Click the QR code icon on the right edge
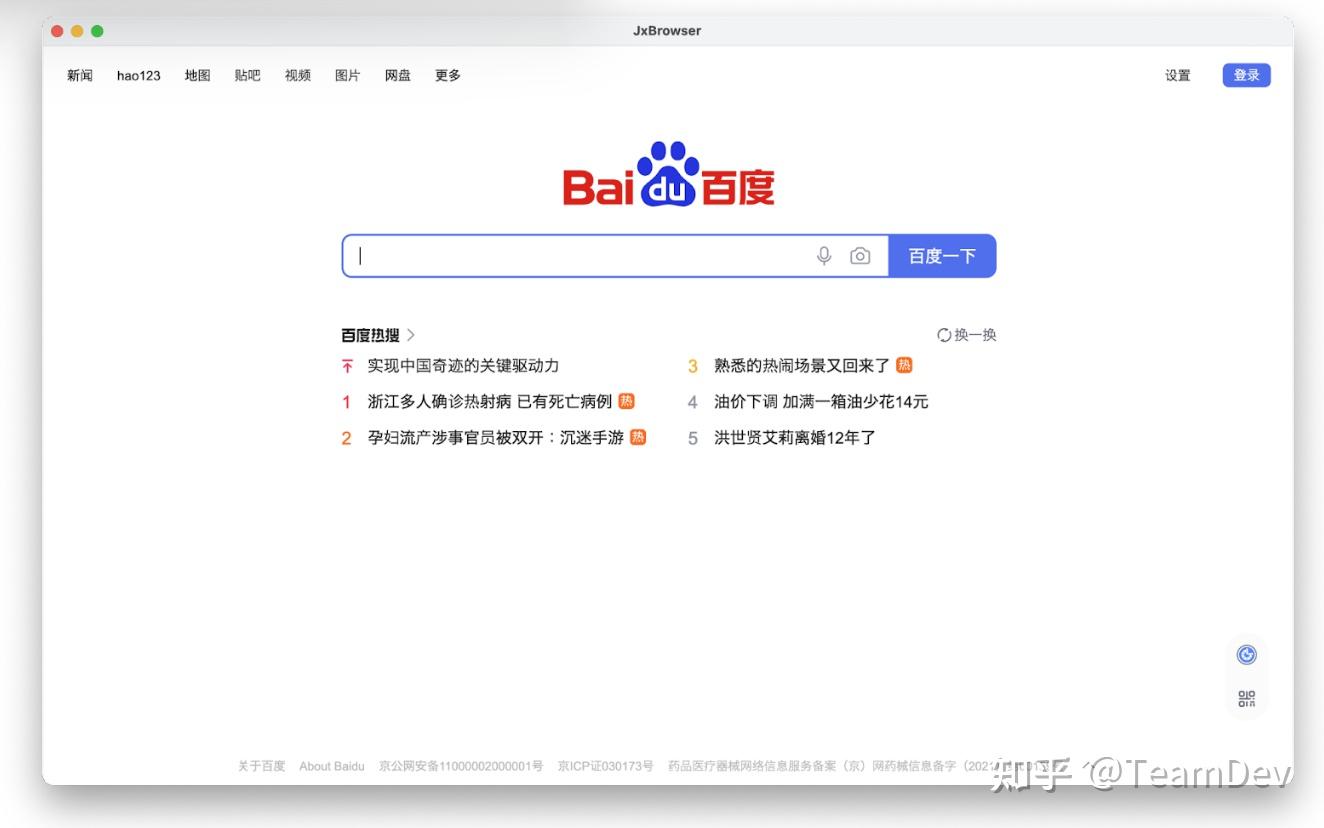1324x828 pixels. pos(1246,699)
